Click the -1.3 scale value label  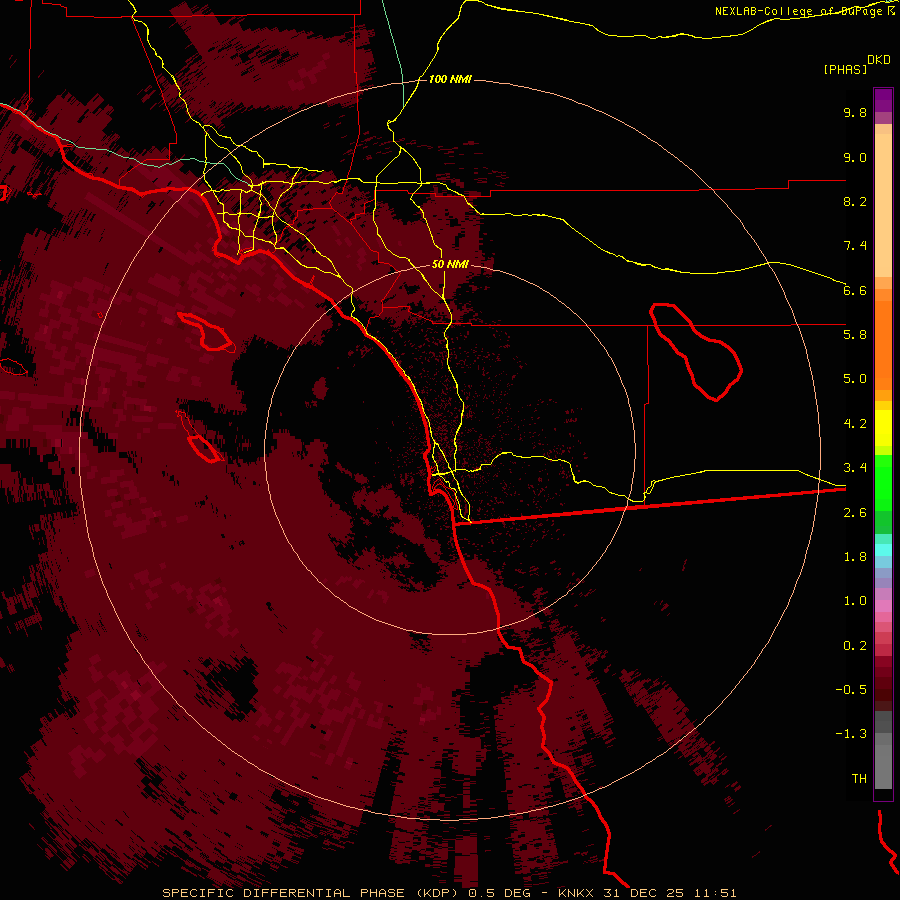coord(851,734)
